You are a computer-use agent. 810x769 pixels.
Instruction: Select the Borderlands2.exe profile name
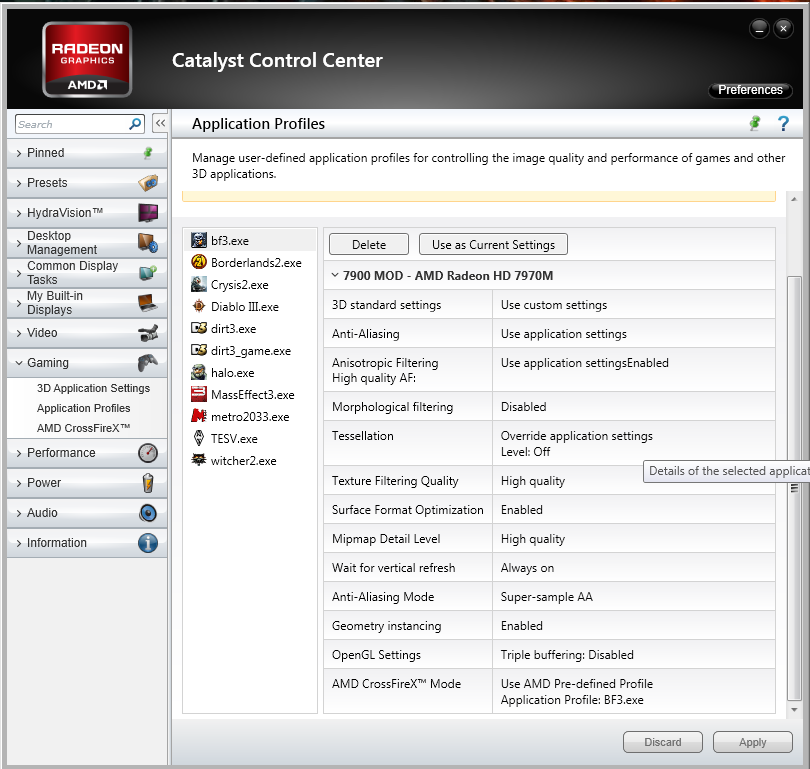pyautogui.click(x=256, y=263)
